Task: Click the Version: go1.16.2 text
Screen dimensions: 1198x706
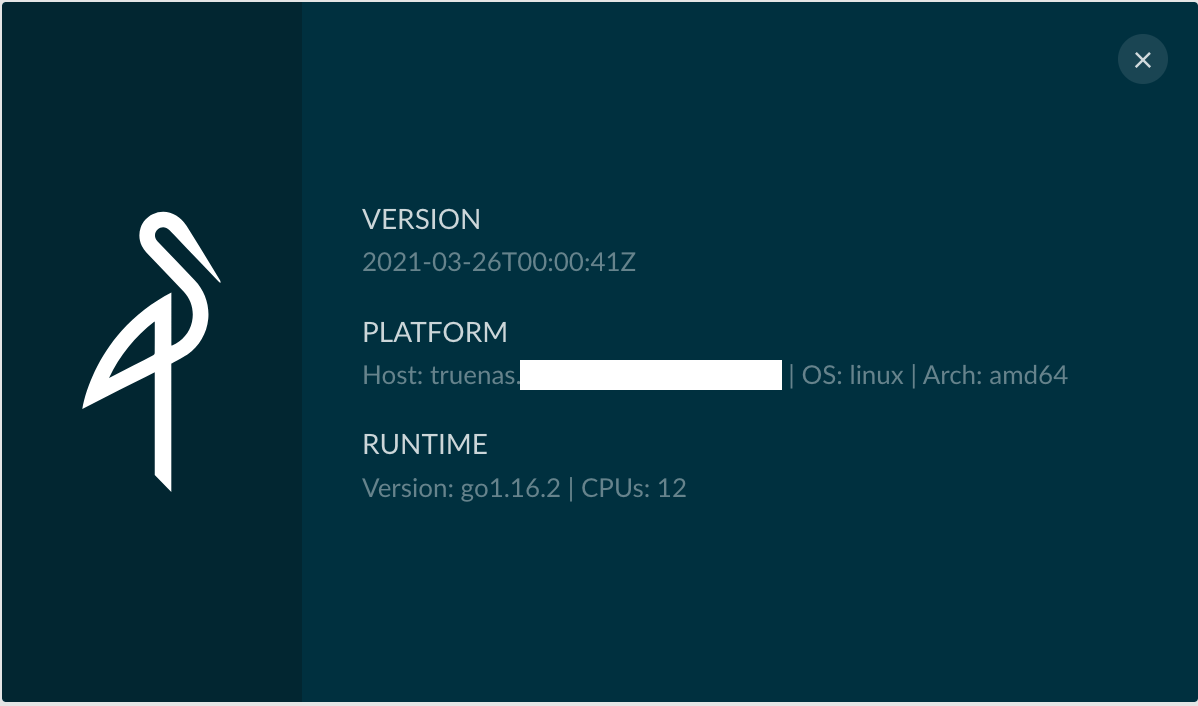Action: (461, 487)
